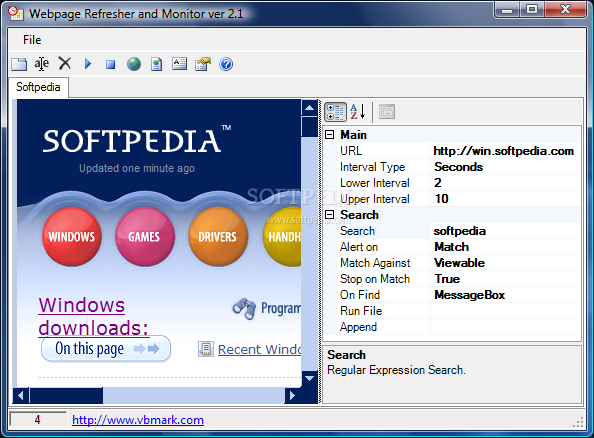Screen dimensions: 594x438
Task: Select the URL property label
Action: [351, 151]
